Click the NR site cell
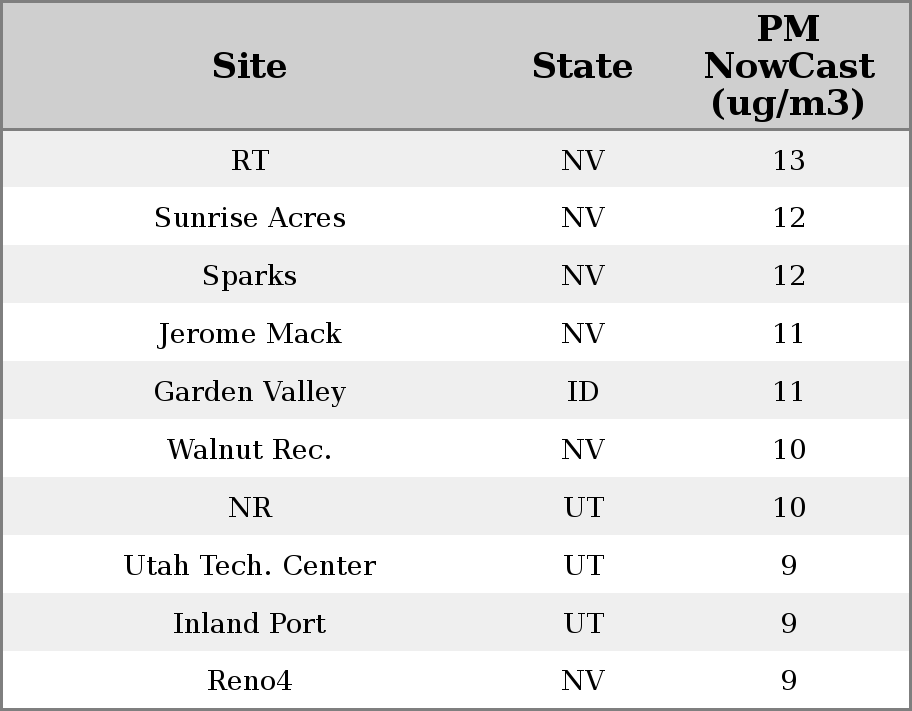Screen dimensions: 912x711 click(x=250, y=508)
